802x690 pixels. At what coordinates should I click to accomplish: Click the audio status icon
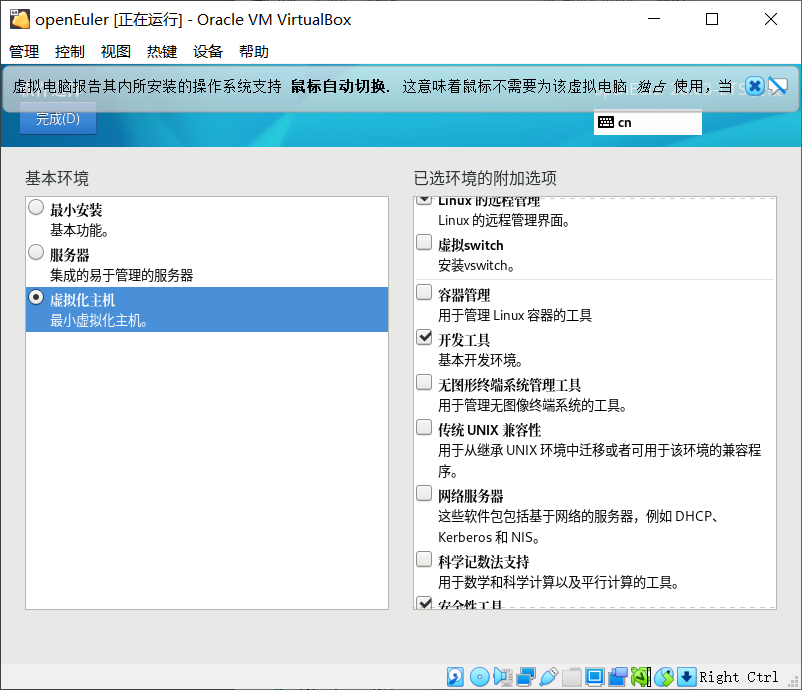click(x=503, y=677)
